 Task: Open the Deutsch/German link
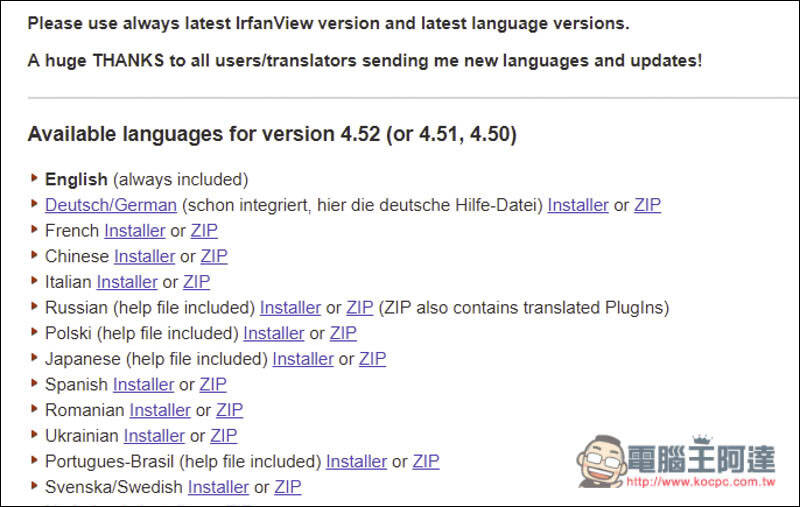pyautogui.click(x=111, y=205)
